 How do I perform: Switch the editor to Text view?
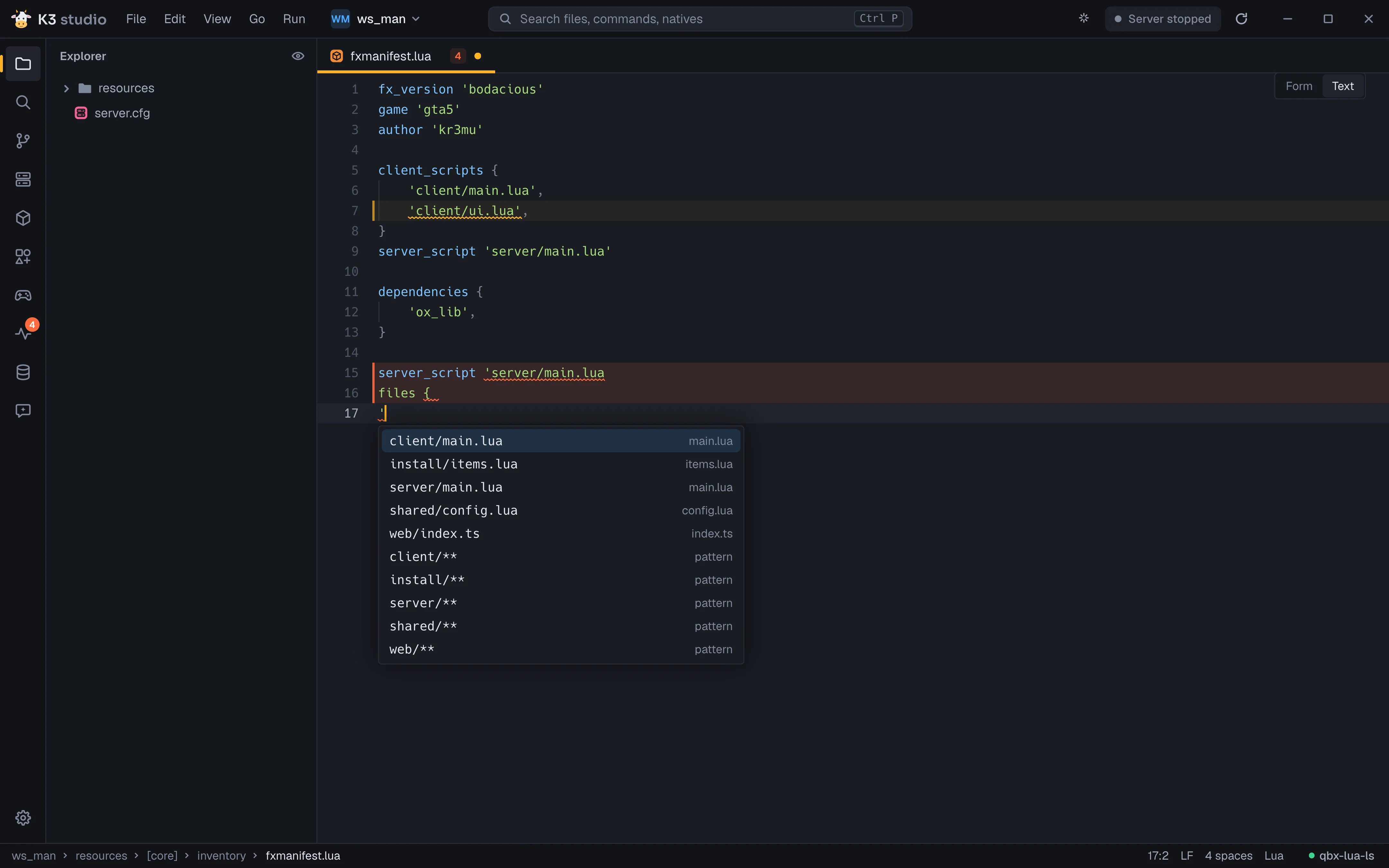click(1342, 86)
